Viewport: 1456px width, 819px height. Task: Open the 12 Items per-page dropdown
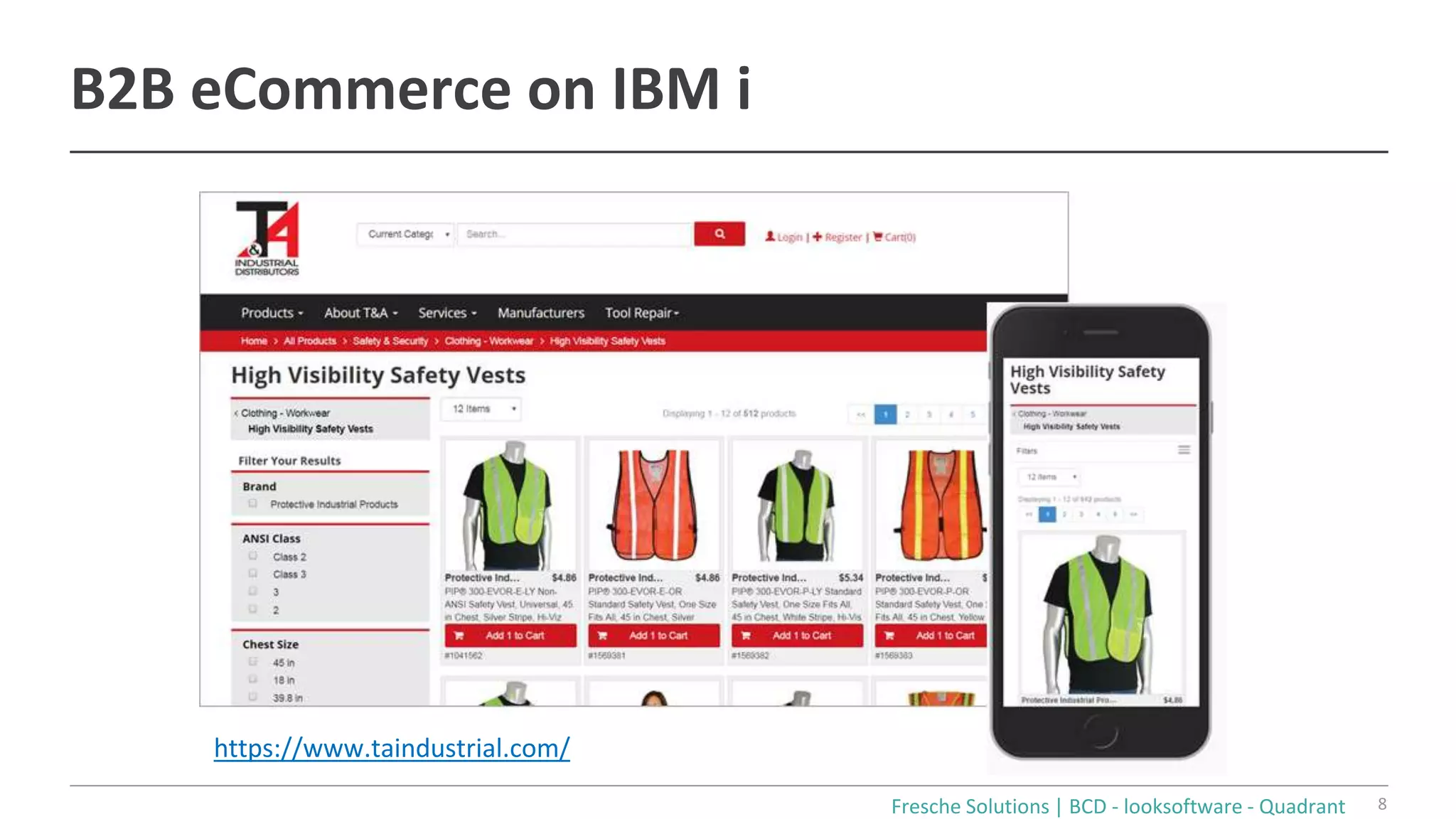483,409
